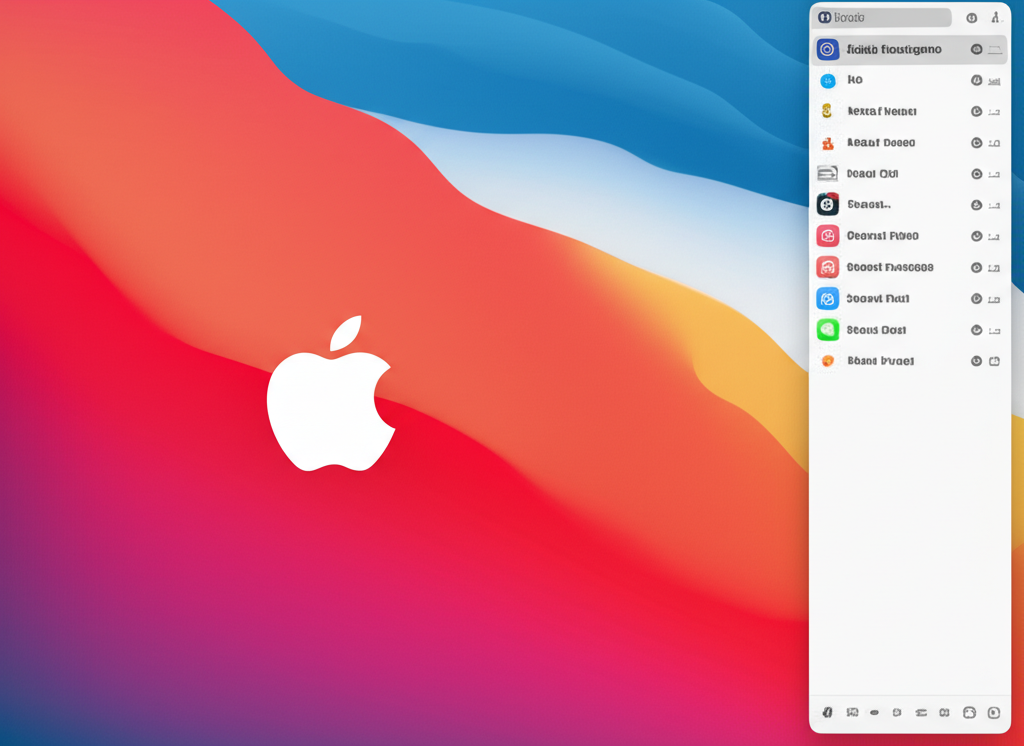Click the far-right small icon in "Soeost Fiaseoas" row
1024x746 pixels.
(994, 268)
